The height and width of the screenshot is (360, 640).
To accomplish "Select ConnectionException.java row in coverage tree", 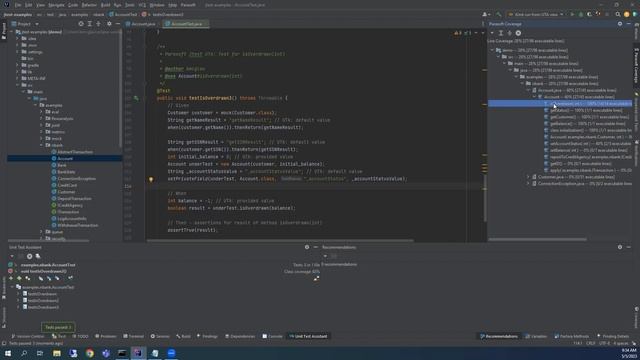I will tap(581, 184).
